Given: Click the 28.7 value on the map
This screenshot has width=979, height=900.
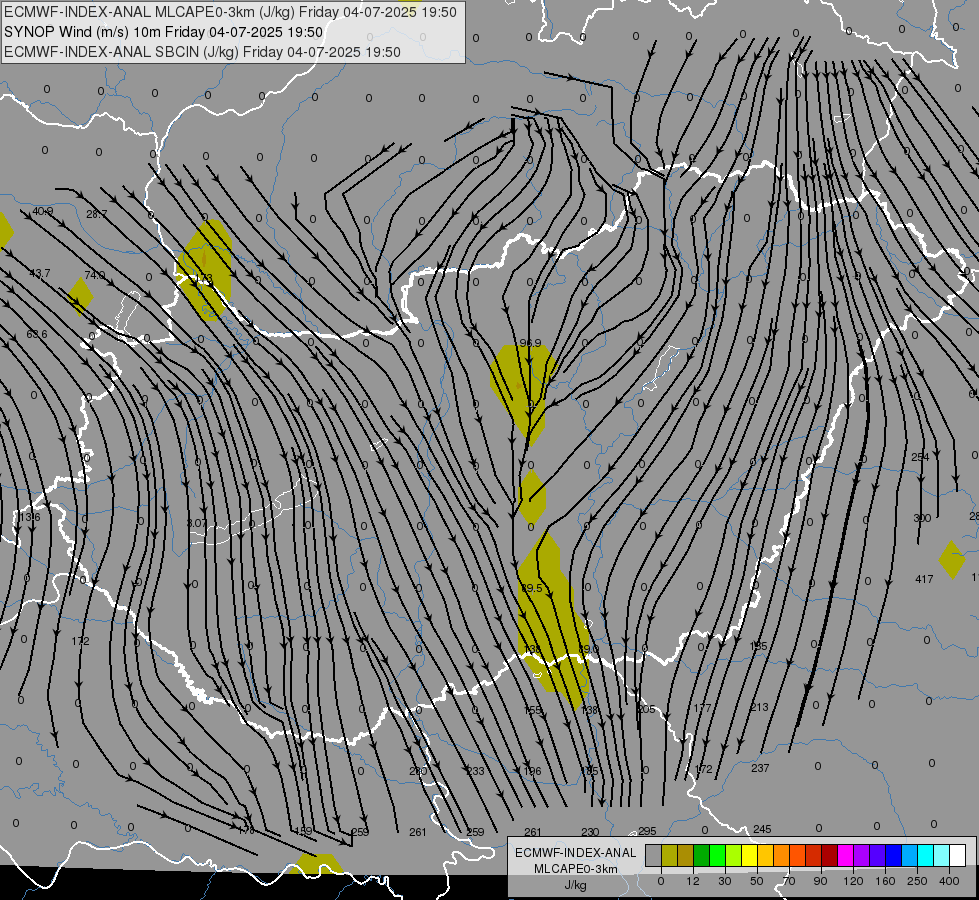Looking at the screenshot, I should [x=97, y=214].
